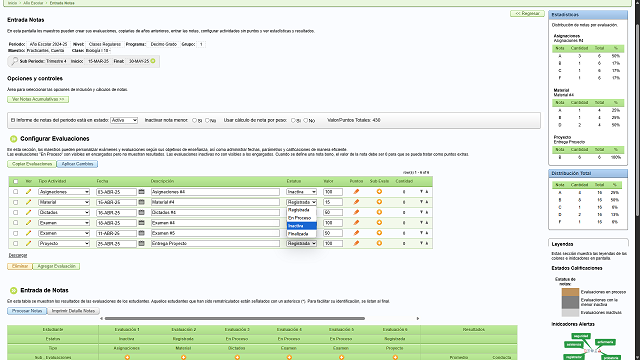Viewport: 640px width, 360px height.
Task: Click the Procesar Notas button
Action: [27, 311]
